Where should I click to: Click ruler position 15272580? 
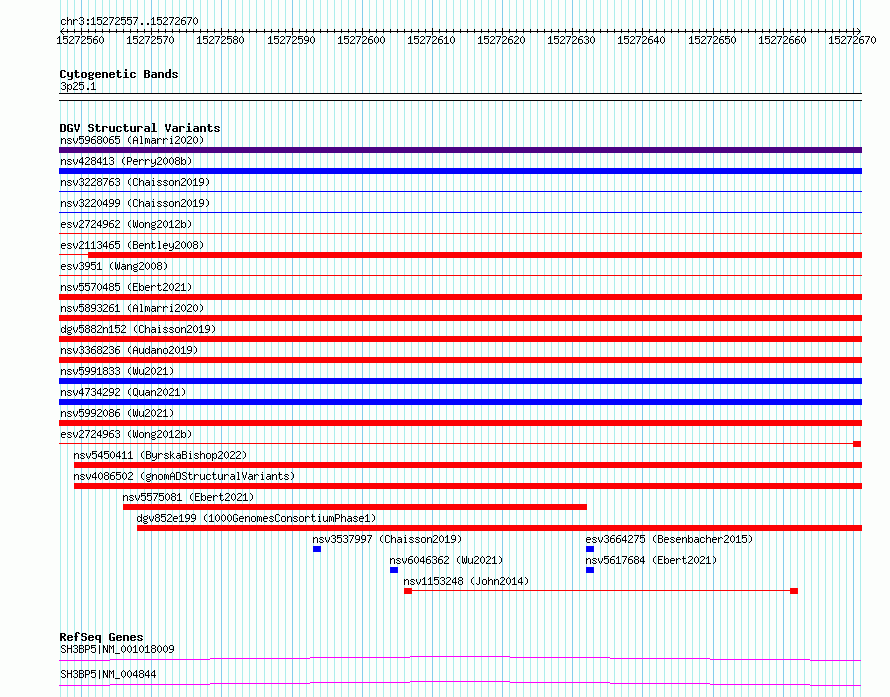(x=220, y=40)
